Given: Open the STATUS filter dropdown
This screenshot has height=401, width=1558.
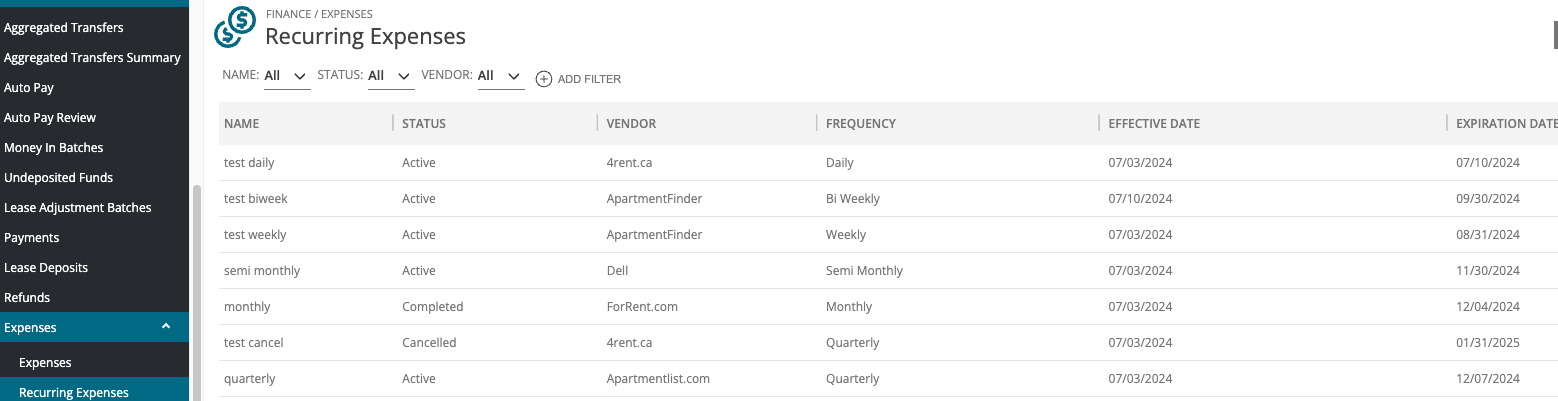Looking at the screenshot, I should (391, 76).
